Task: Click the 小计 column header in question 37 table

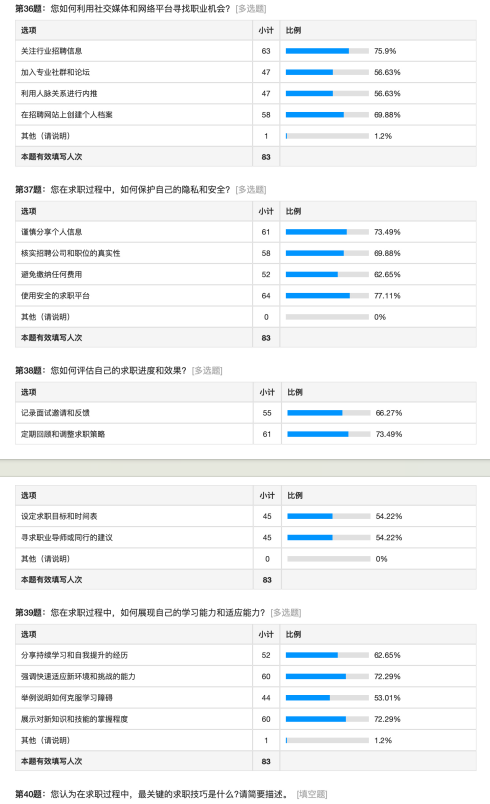Action: [x=266, y=211]
